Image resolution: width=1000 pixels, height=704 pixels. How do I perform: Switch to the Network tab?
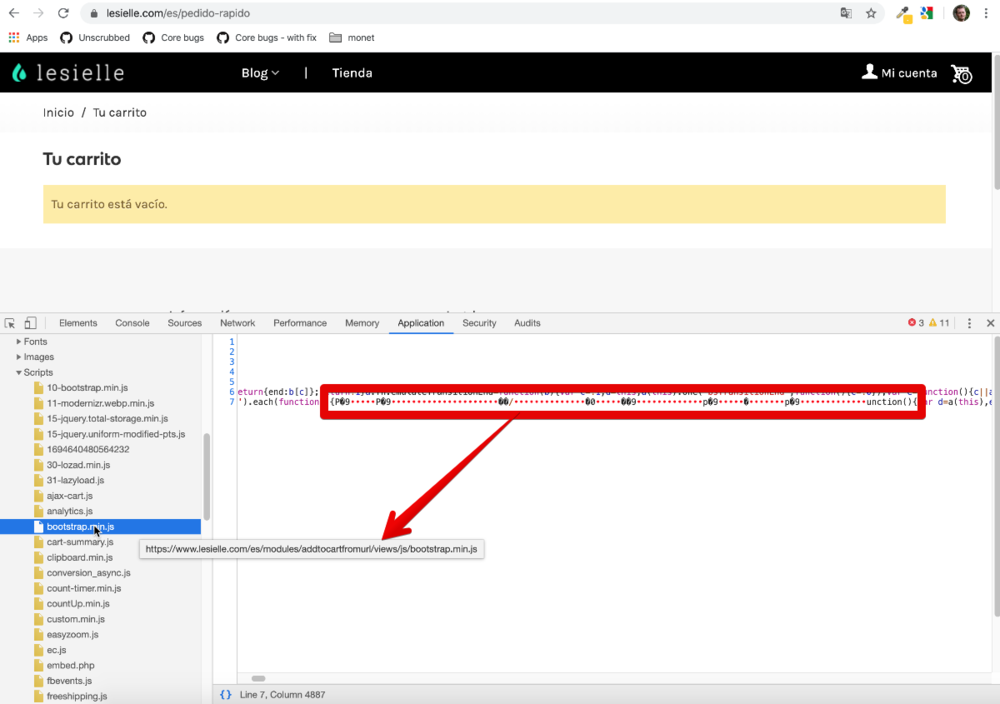(237, 323)
